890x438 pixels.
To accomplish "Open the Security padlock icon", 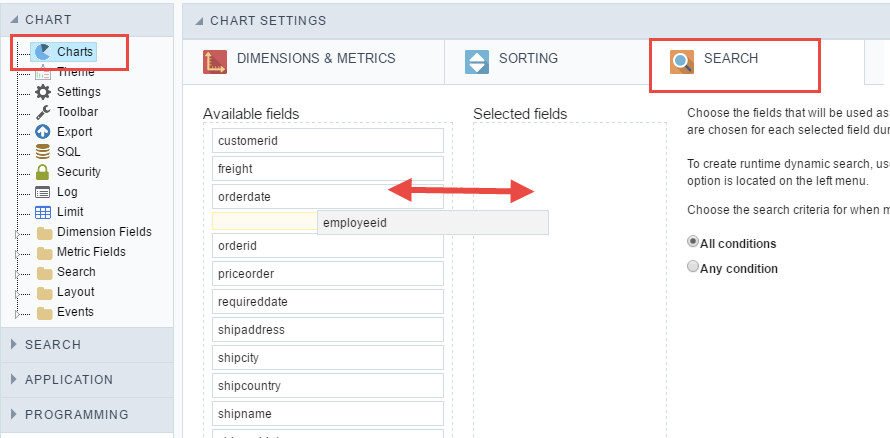I will coord(43,172).
